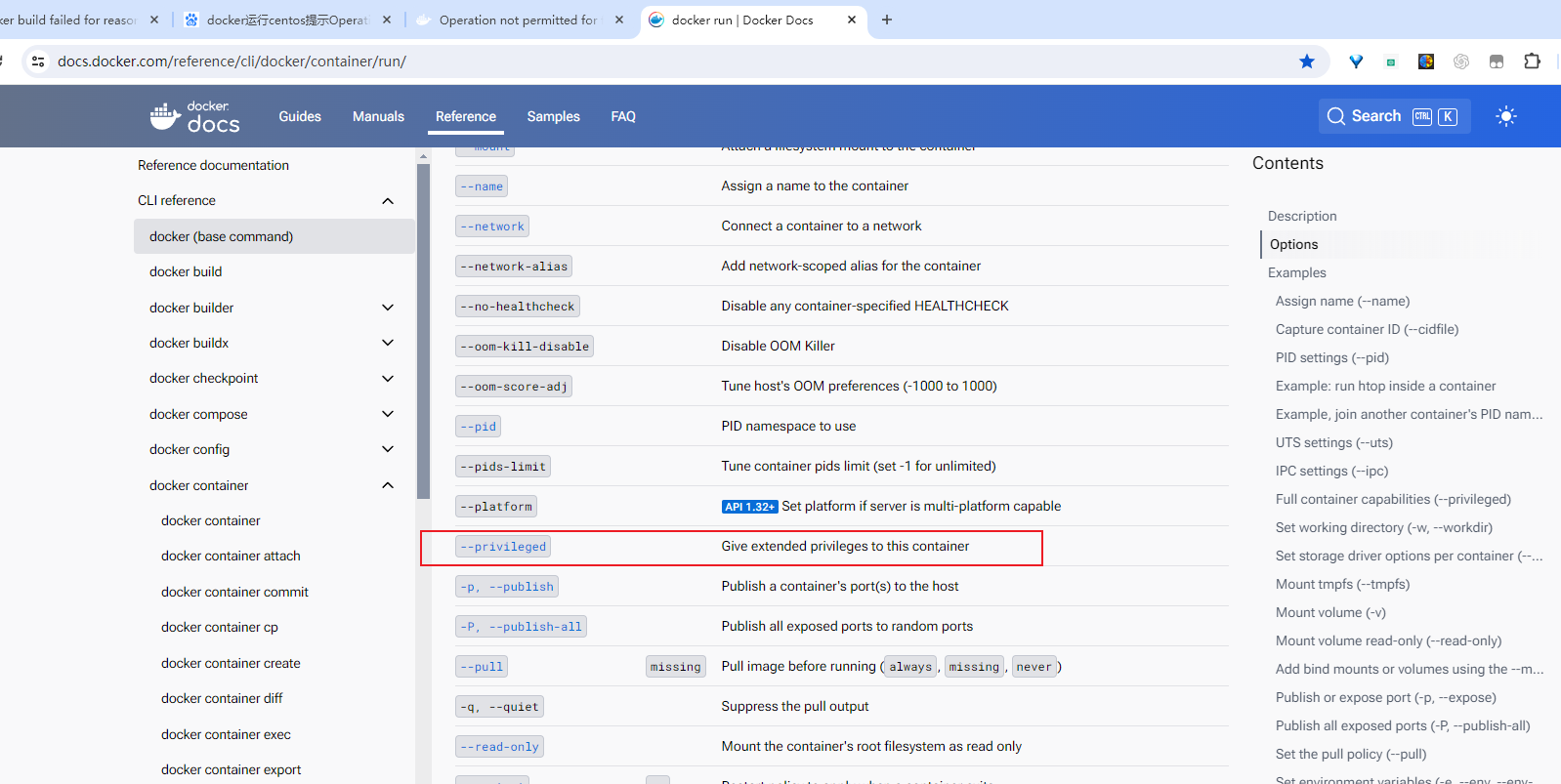Close the 'docker运行centos提示Operat' tab
Viewport: 1561px width, 784px height.
coord(387,20)
